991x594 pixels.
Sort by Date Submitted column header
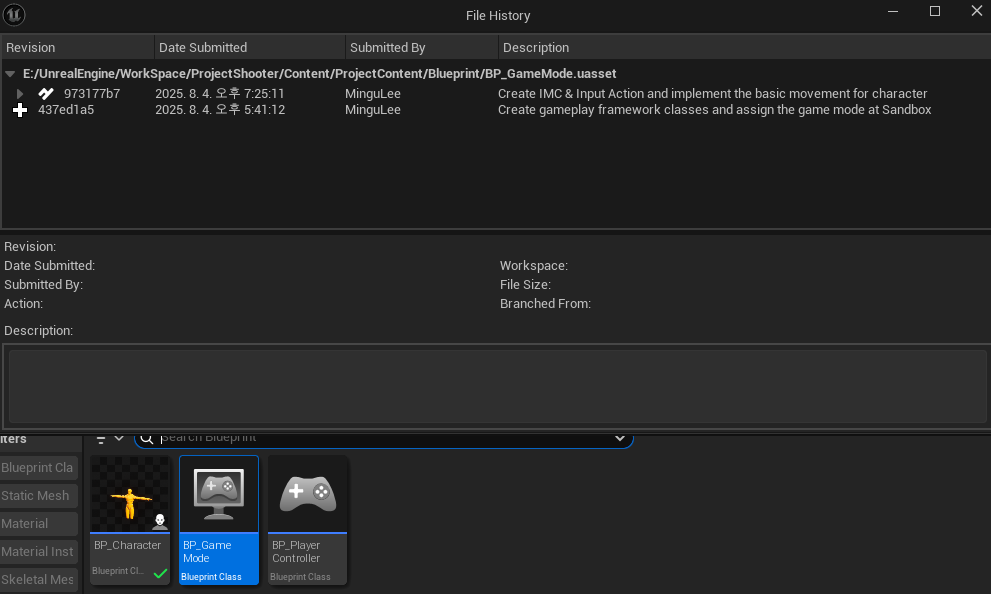coord(250,47)
